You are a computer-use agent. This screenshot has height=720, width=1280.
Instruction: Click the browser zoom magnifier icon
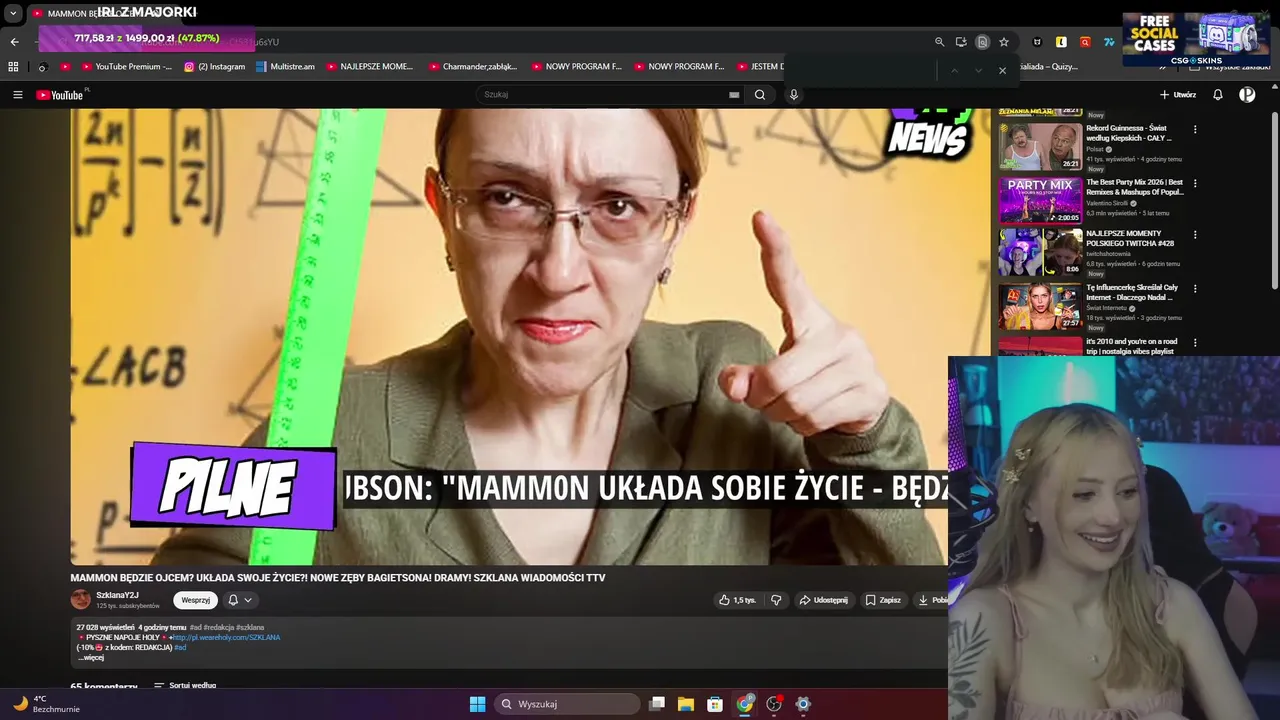coord(939,42)
